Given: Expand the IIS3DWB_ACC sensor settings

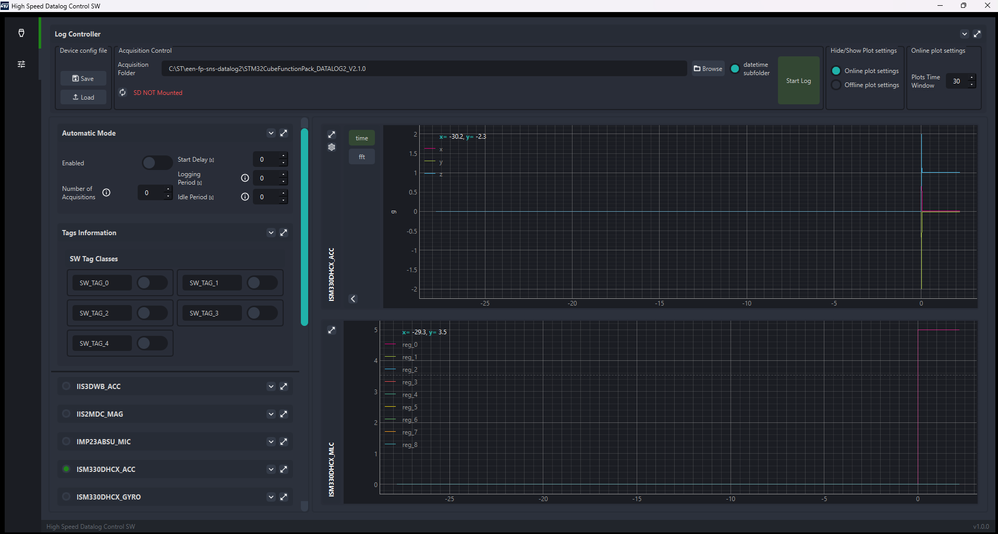Looking at the screenshot, I should (270, 386).
